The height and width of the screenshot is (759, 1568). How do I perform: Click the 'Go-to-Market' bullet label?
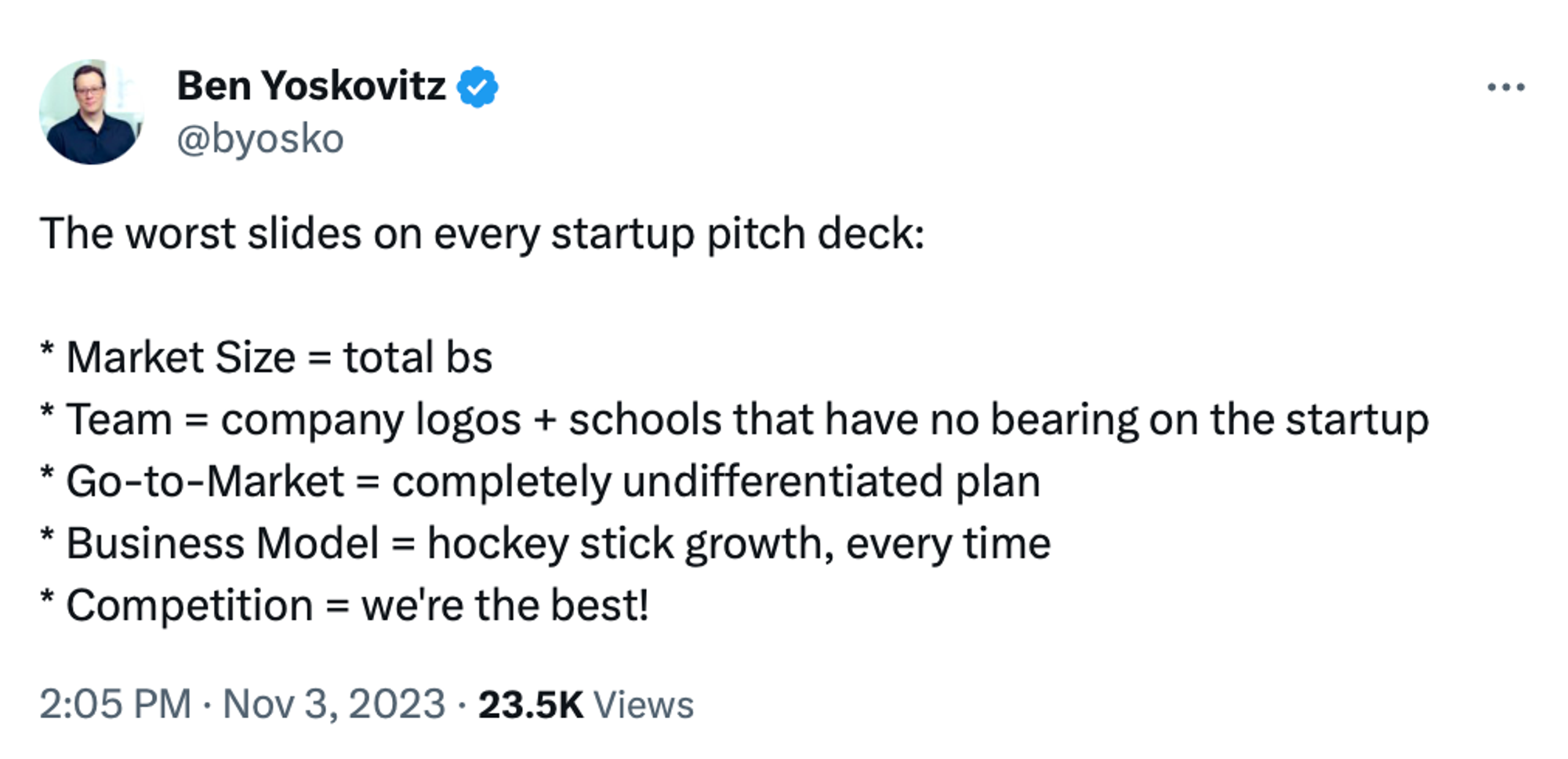[x=205, y=481]
